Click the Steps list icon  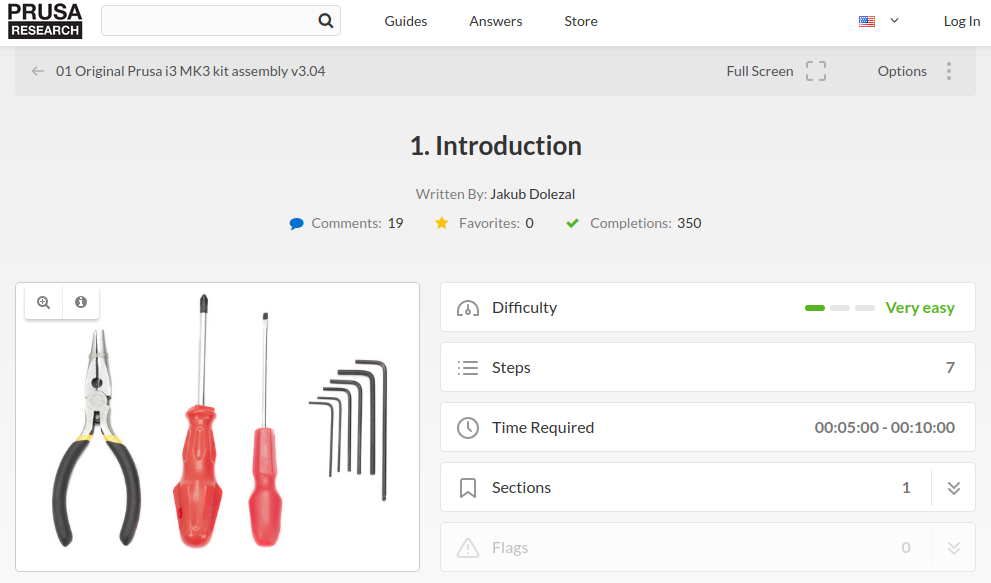(x=468, y=367)
